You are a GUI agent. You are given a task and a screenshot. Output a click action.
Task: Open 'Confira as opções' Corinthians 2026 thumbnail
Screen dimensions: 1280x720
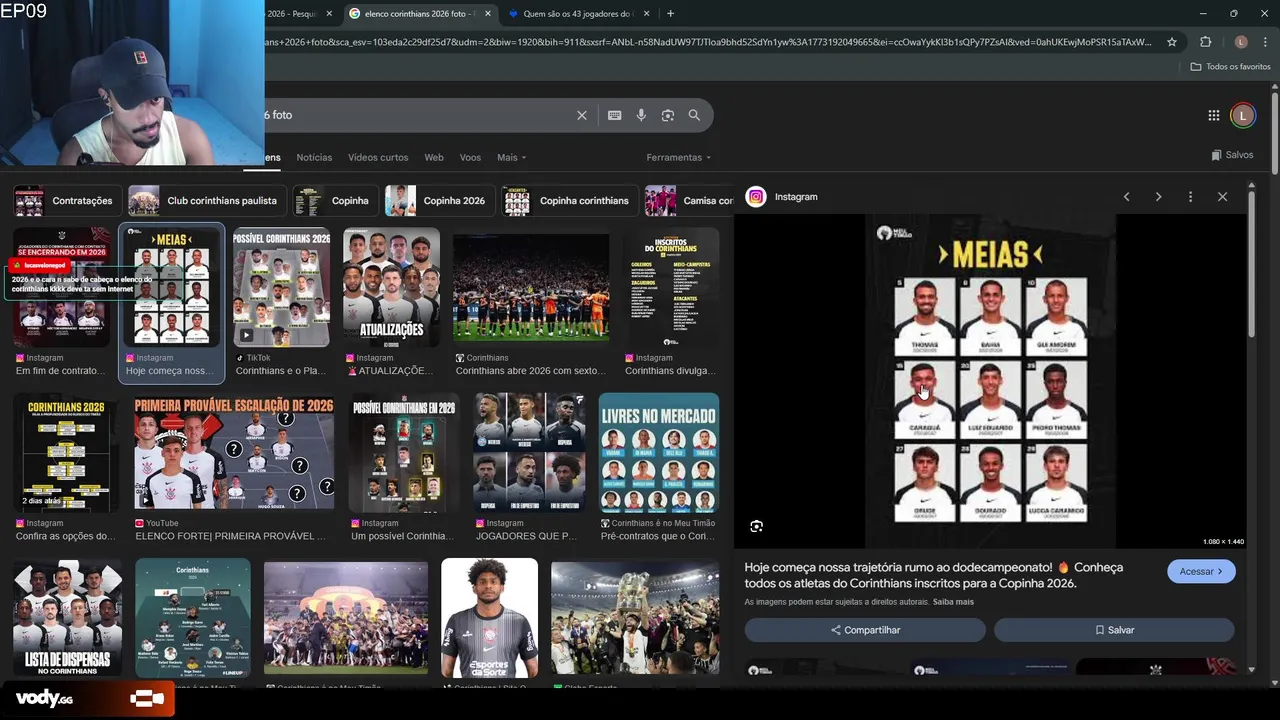66,453
